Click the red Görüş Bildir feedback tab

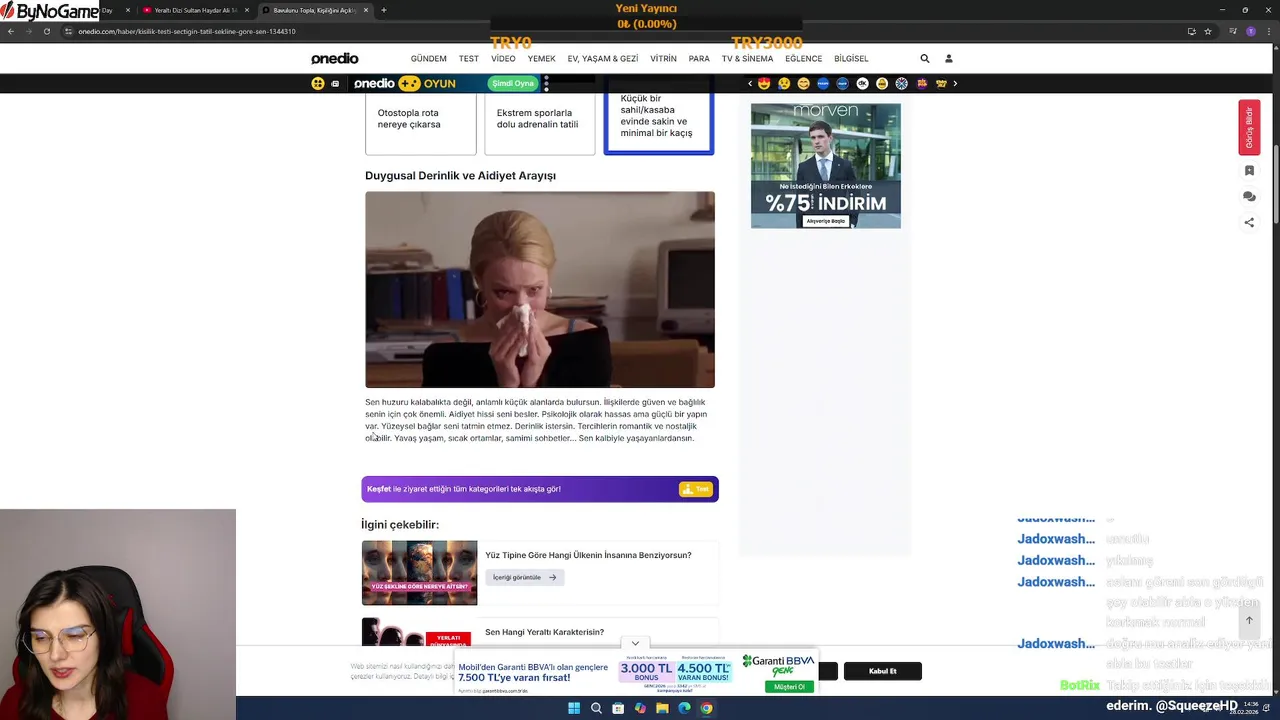coord(1249,127)
